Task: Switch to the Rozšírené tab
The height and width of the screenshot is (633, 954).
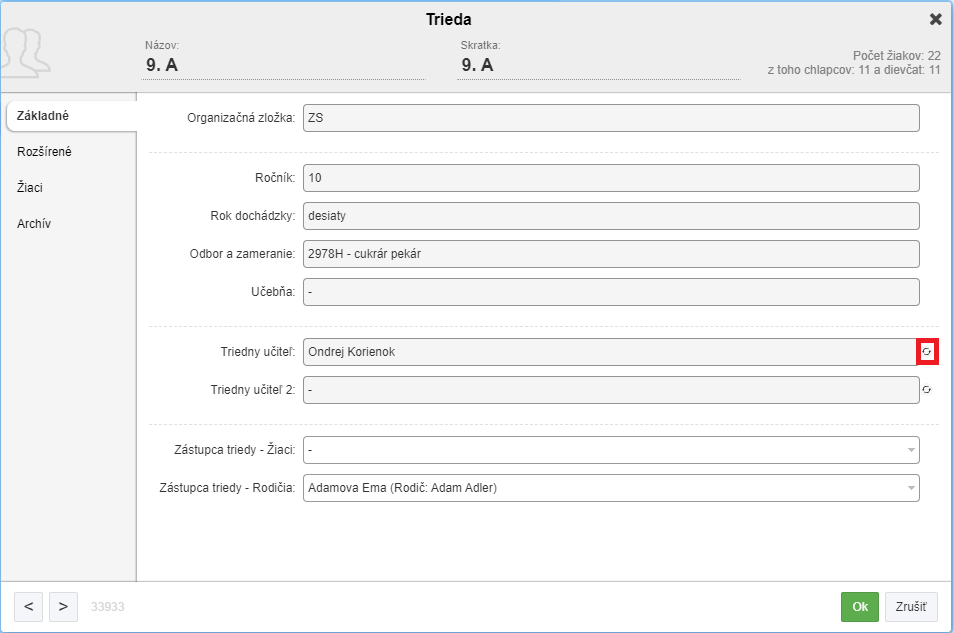Action: (x=44, y=152)
